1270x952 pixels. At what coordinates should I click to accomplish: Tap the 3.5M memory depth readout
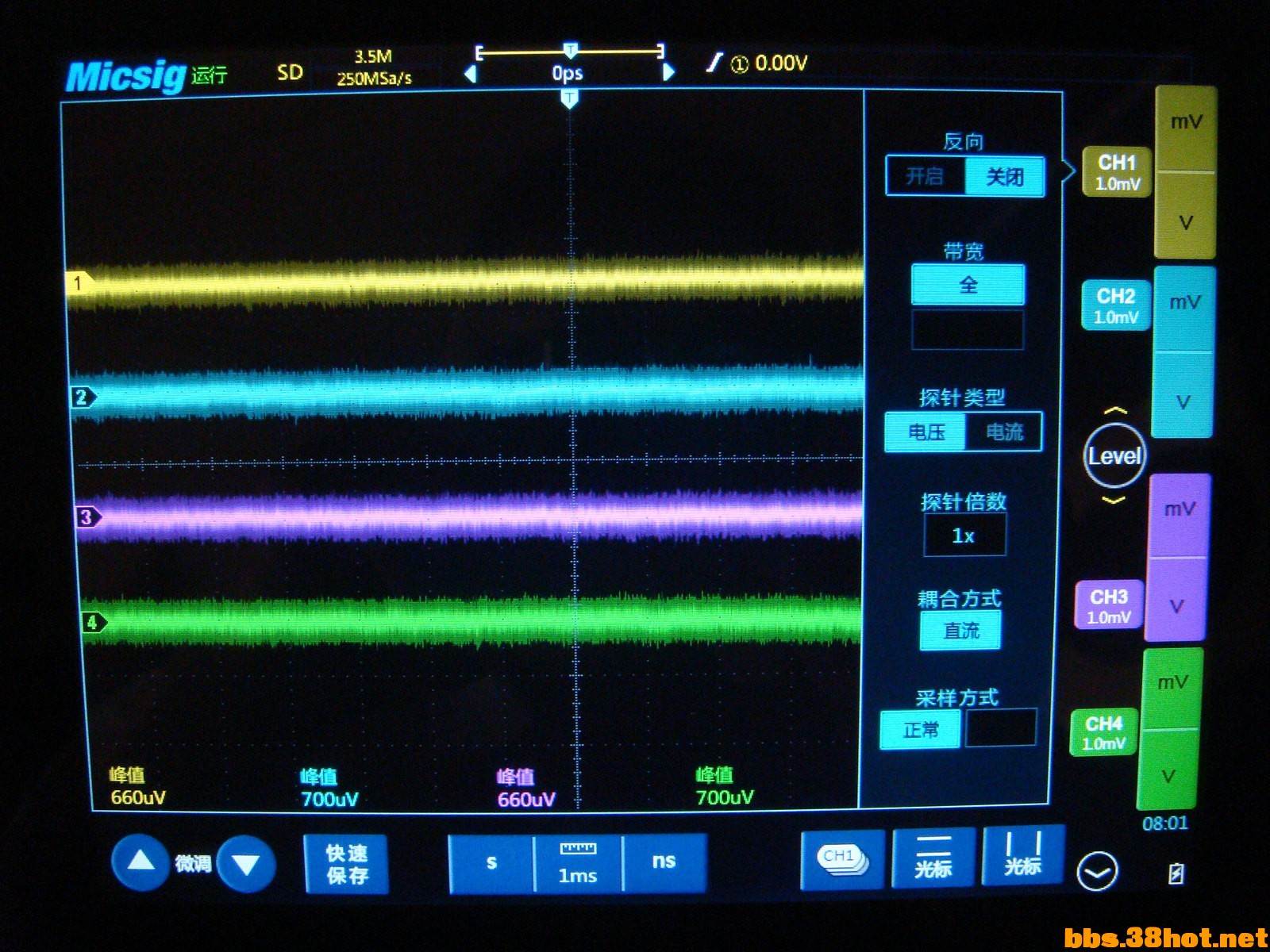373,56
